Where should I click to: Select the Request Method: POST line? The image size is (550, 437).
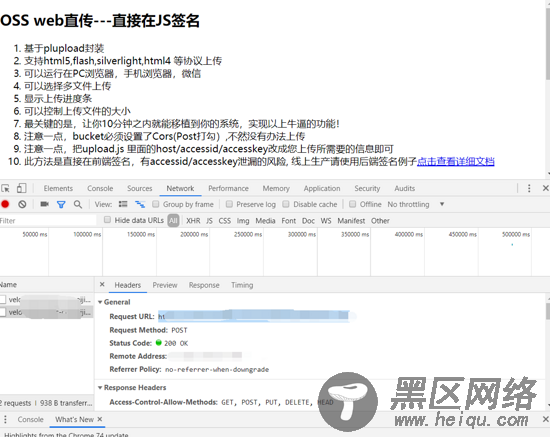coord(148,330)
